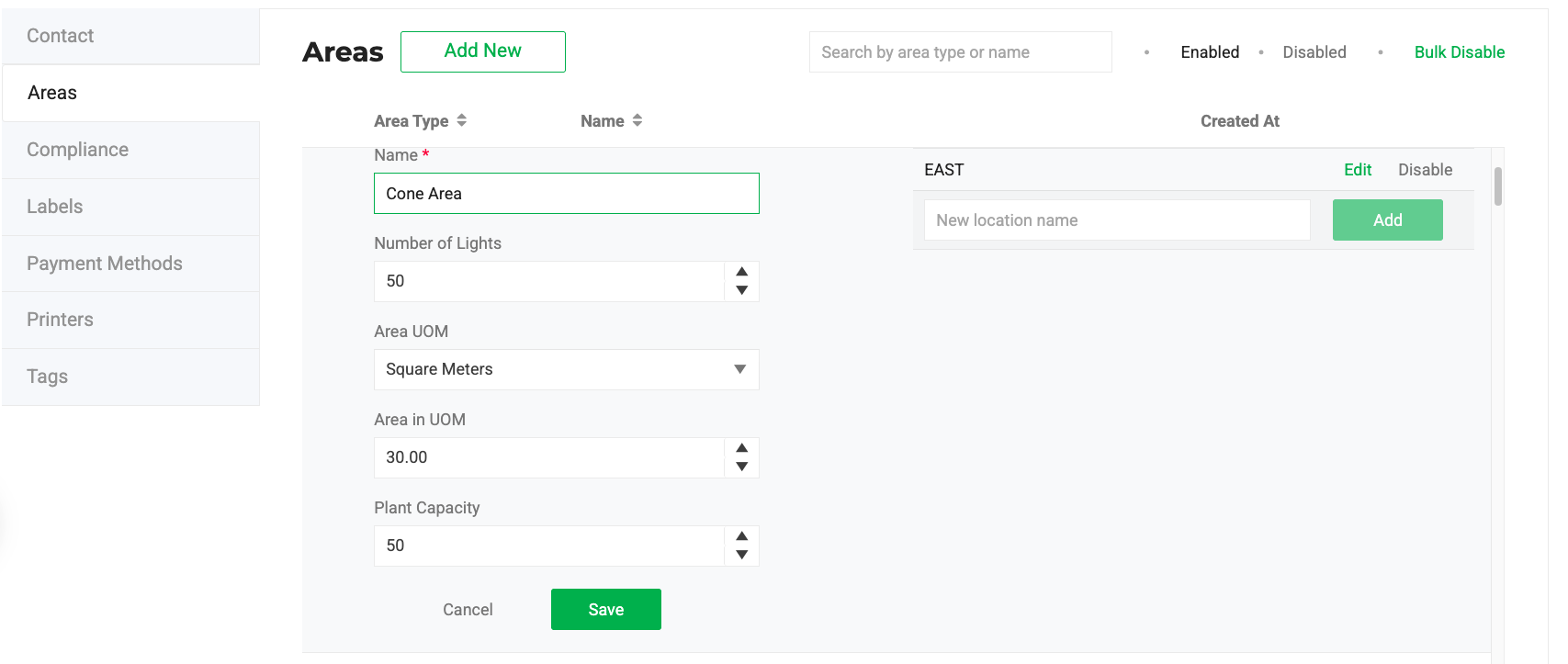Increase Number of Lights with up arrow
The image size is (1568, 664).
click(x=741, y=272)
